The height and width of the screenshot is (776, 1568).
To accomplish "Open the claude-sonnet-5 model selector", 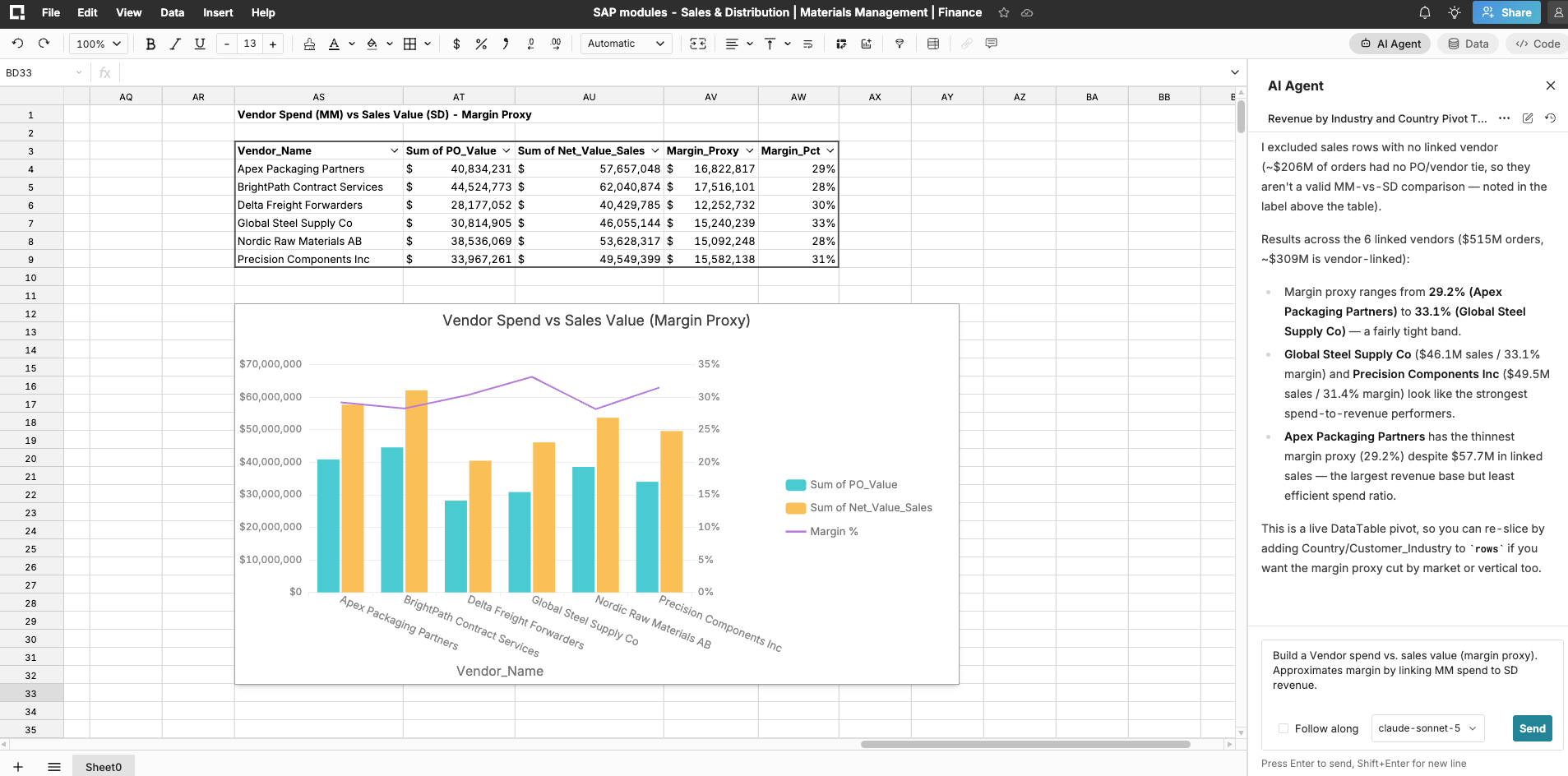I will coord(1427,728).
